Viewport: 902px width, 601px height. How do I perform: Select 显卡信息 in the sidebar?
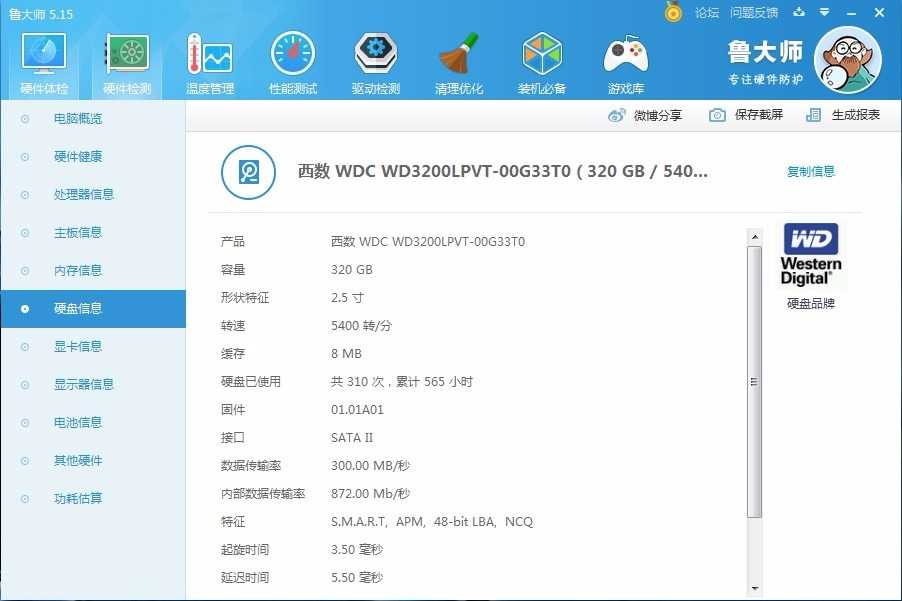coord(78,347)
